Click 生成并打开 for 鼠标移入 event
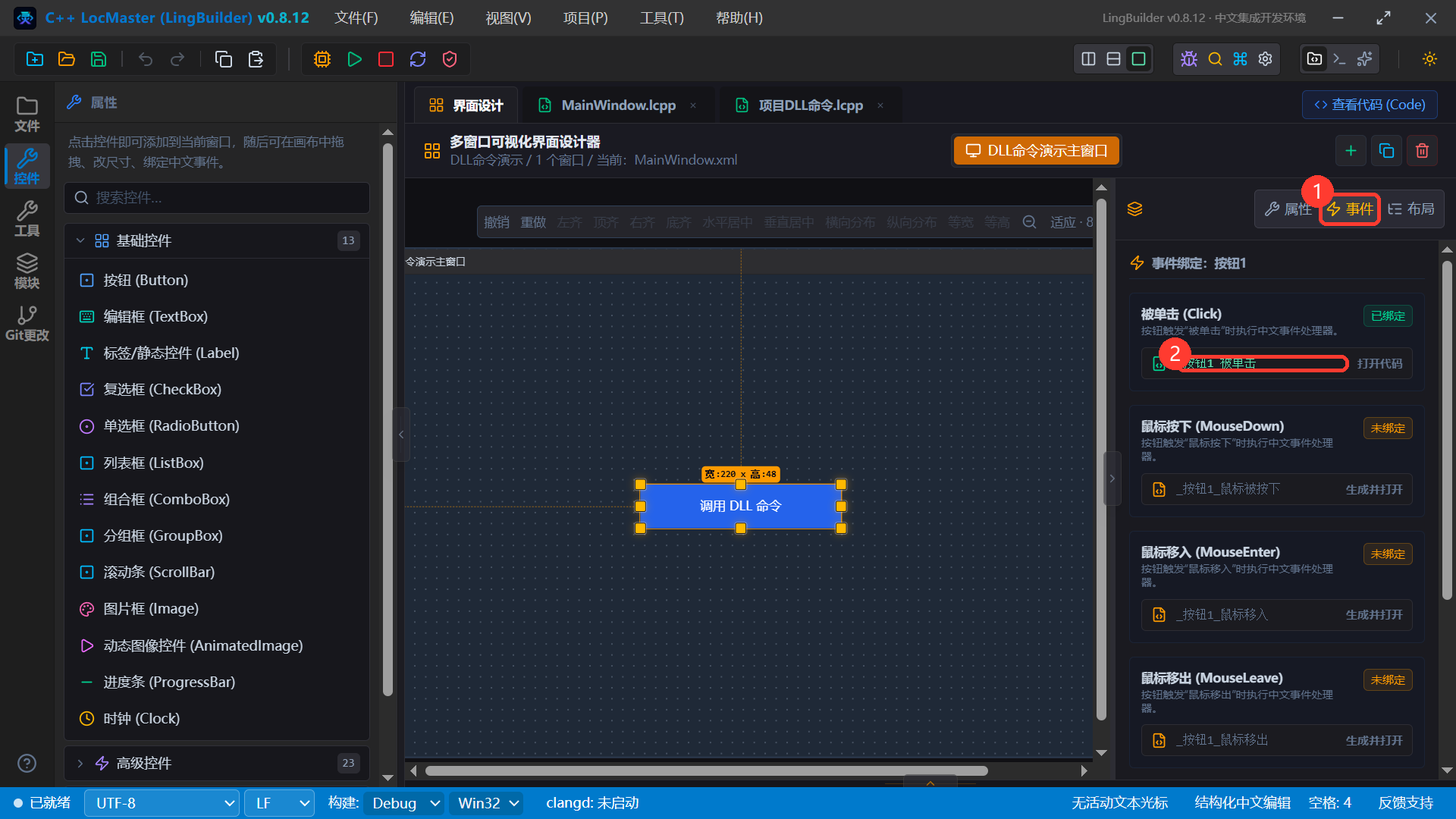Screen dimensions: 1456x819 (1374, 615)
